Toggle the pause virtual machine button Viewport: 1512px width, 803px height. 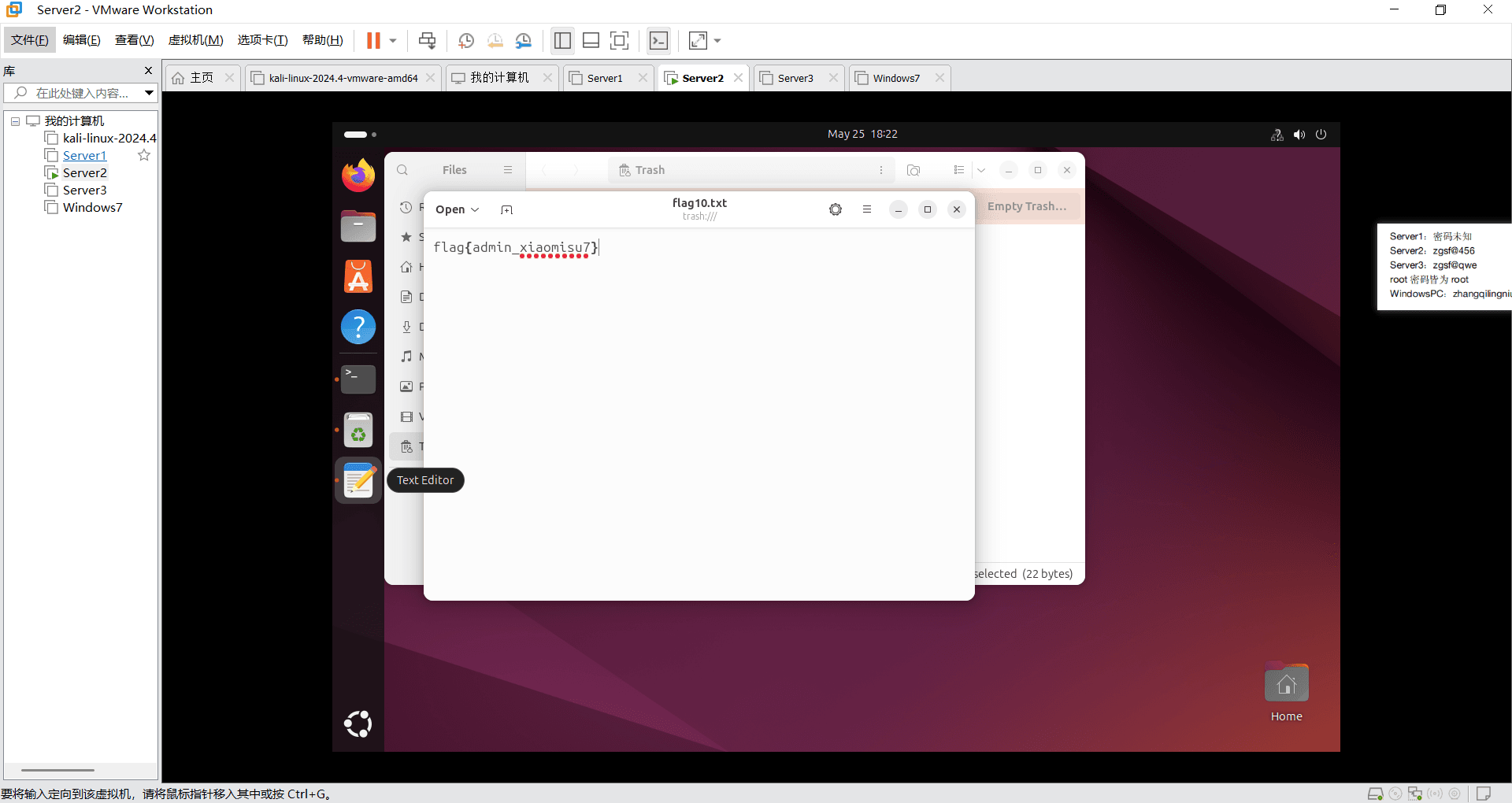[x=373, y=41]
